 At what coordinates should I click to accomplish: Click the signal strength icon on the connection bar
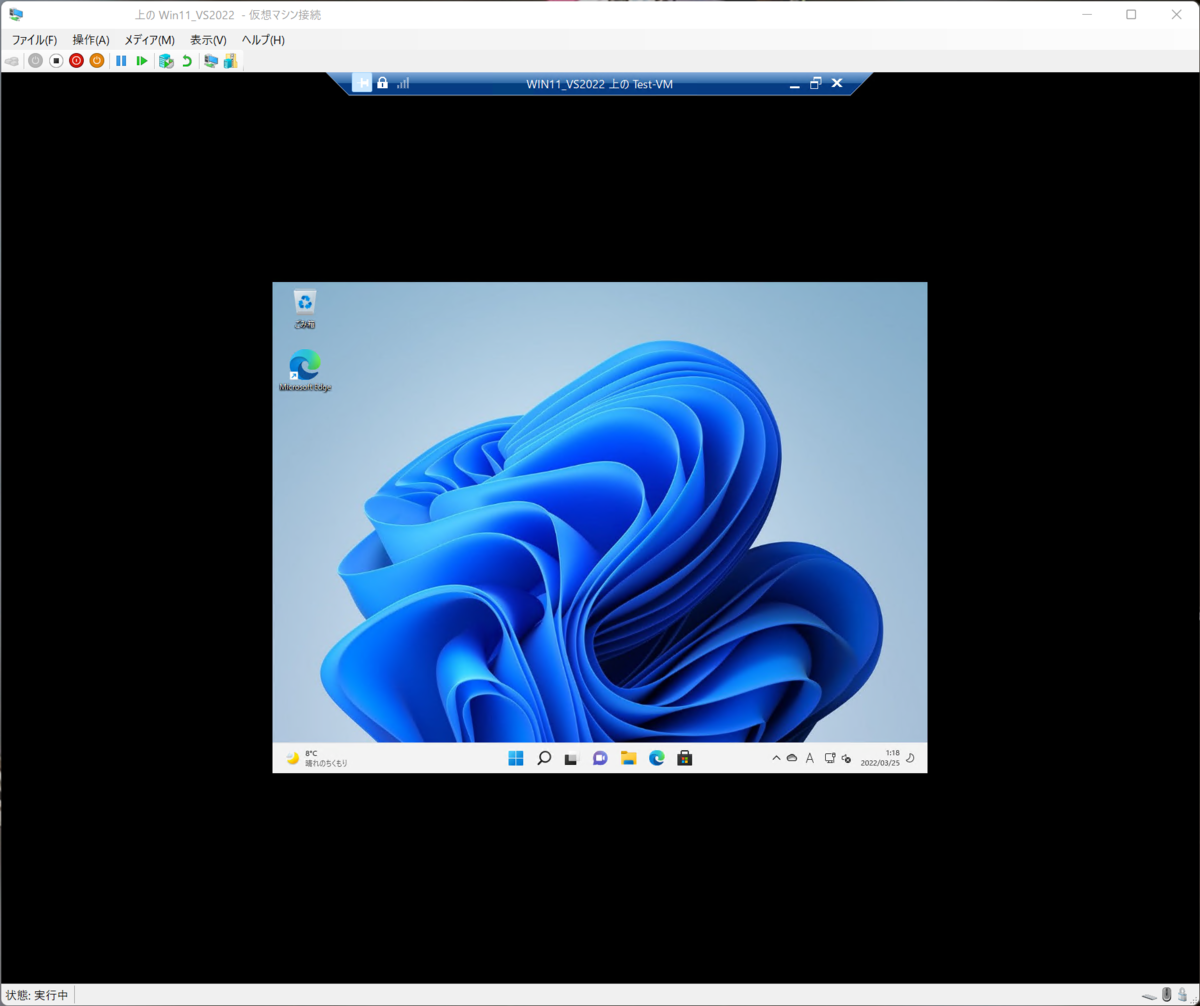click(403, 83)
